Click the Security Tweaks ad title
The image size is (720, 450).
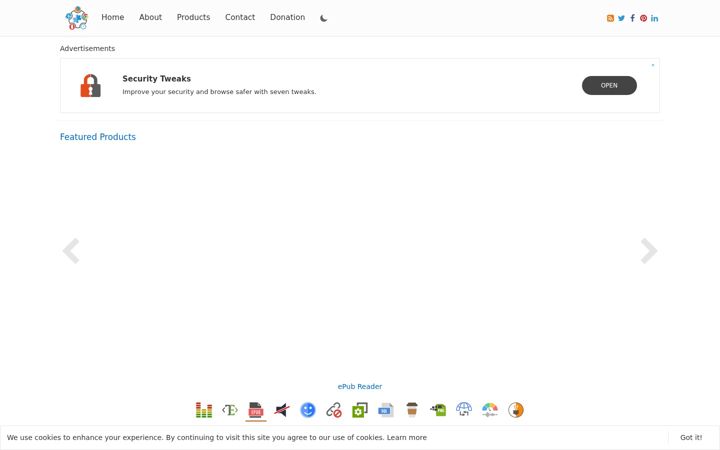coord(157,79)
